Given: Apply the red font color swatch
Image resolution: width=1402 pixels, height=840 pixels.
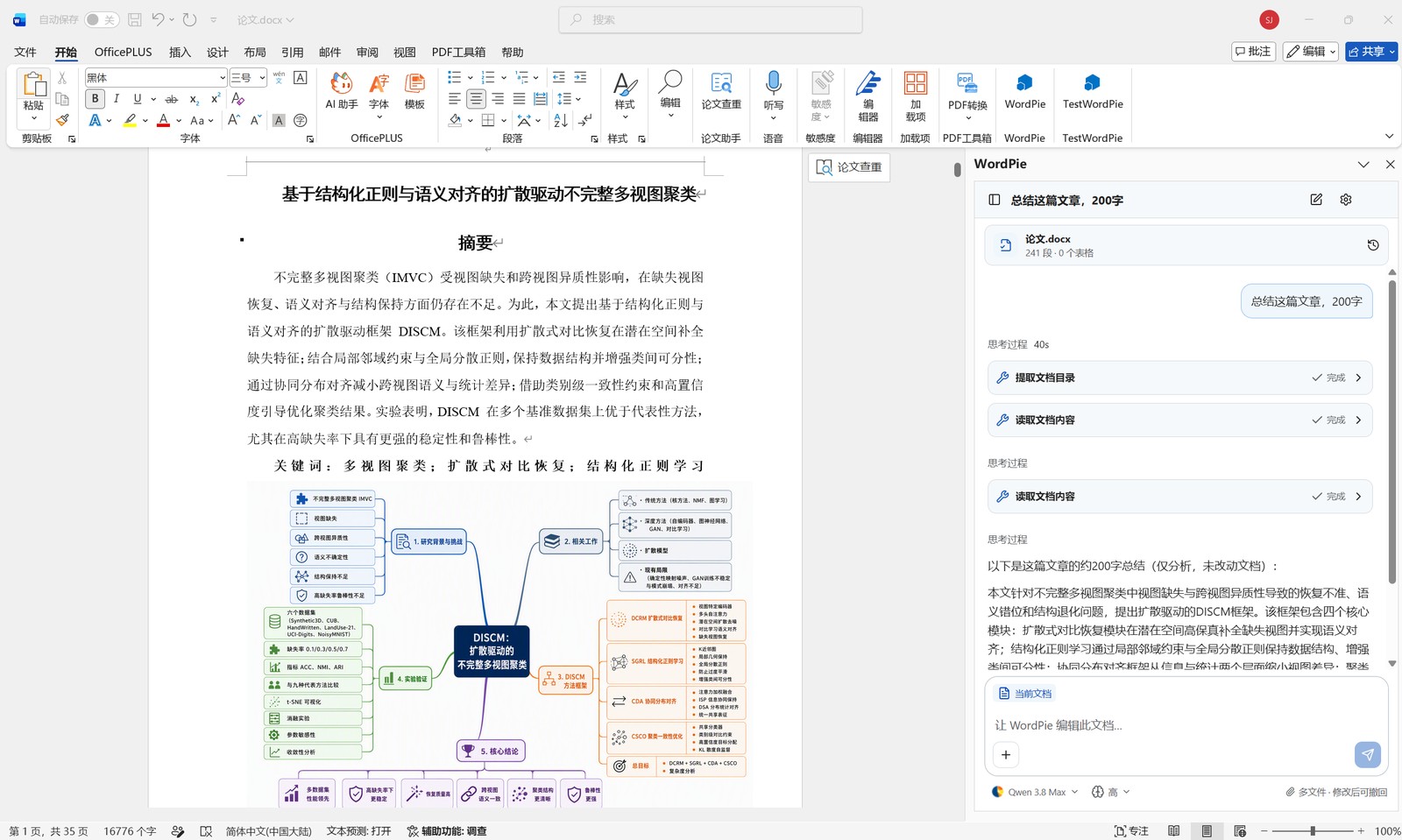Looking at the screenshot, I should (x=163, y=120).
